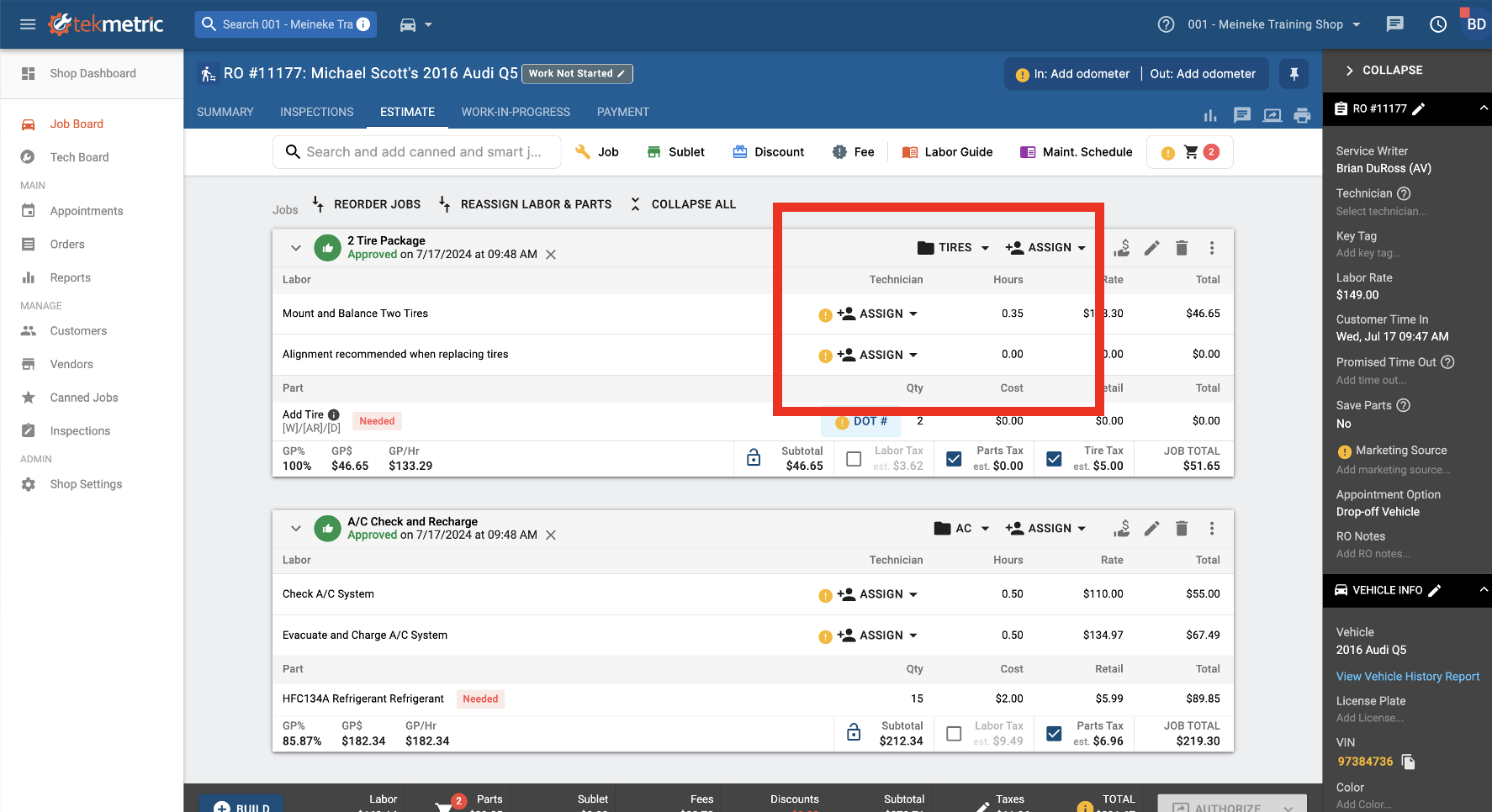Screen dimensions: 1492x812
Task: Open more options for A/C Check job
Action: 1212,528
